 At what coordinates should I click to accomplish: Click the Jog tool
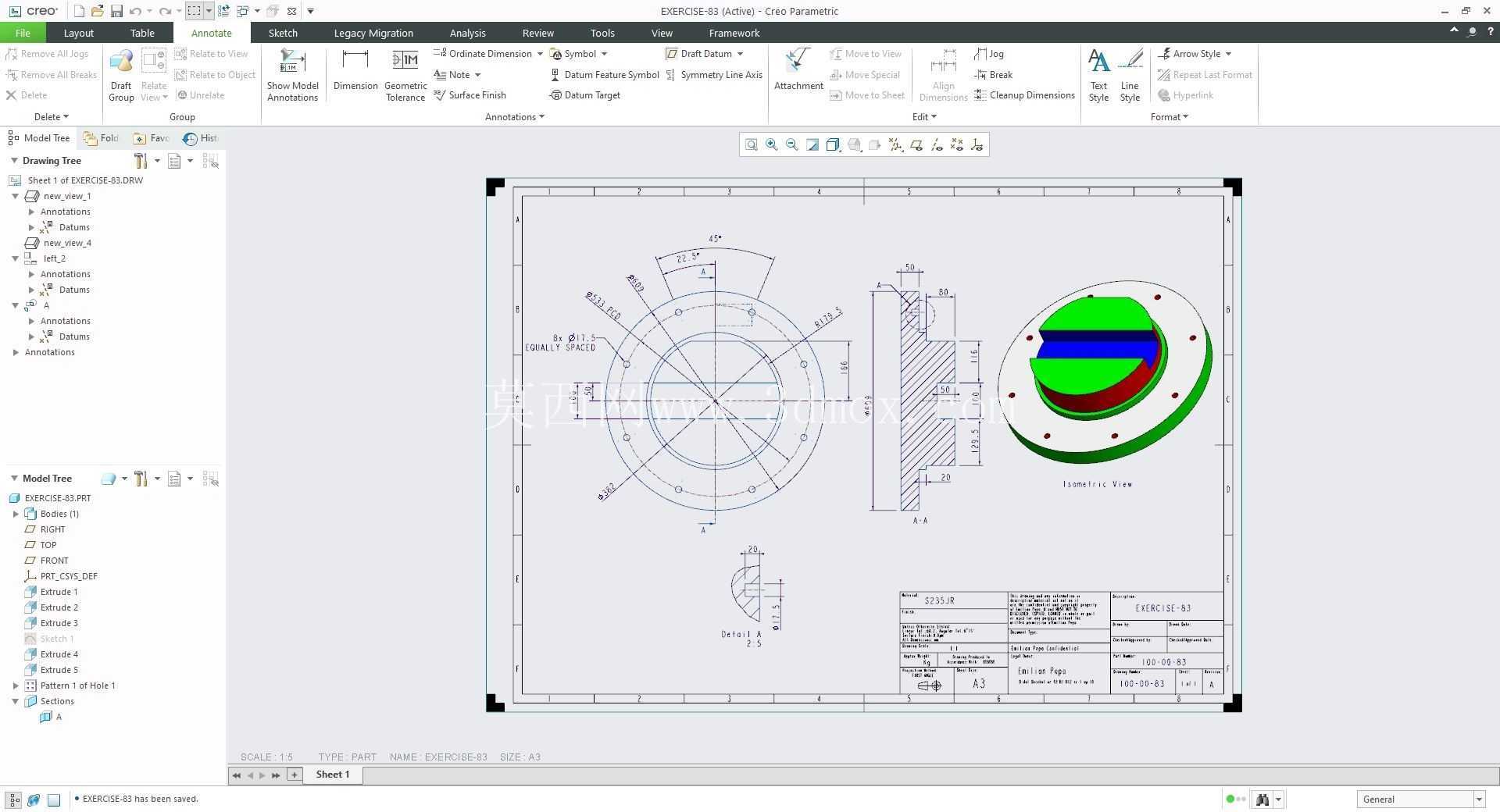pyautogui.click(x=989, y=54)
